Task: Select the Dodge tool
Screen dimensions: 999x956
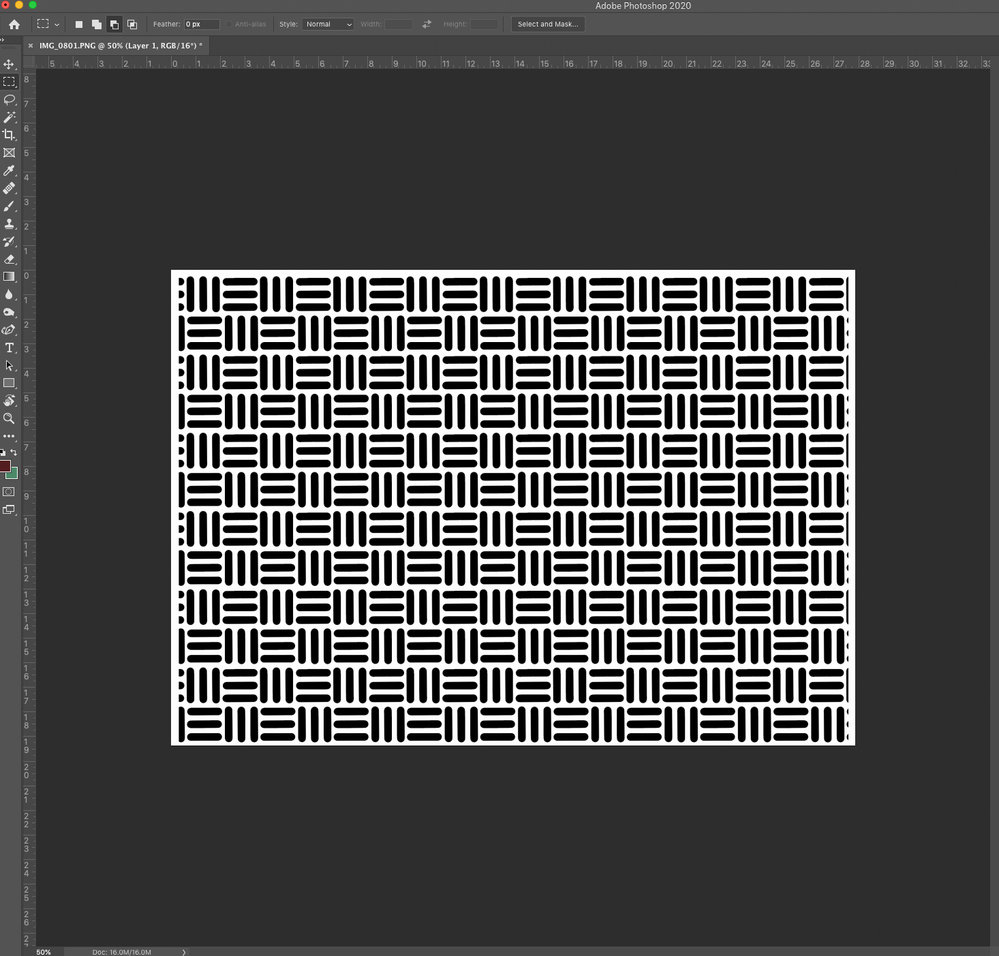Action: pos(9,312)
